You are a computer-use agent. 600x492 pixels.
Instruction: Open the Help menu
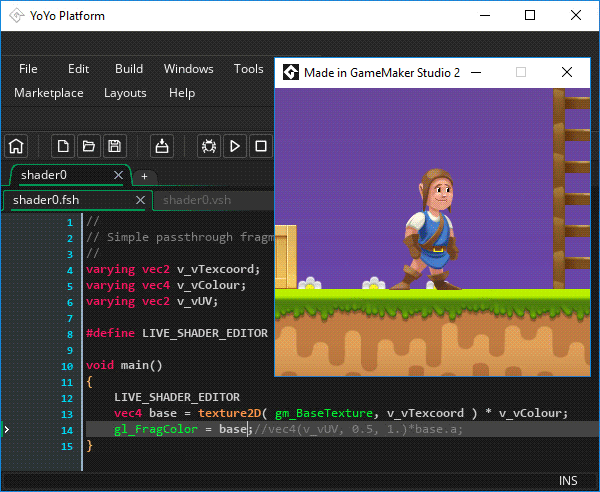tap(182, 93)
